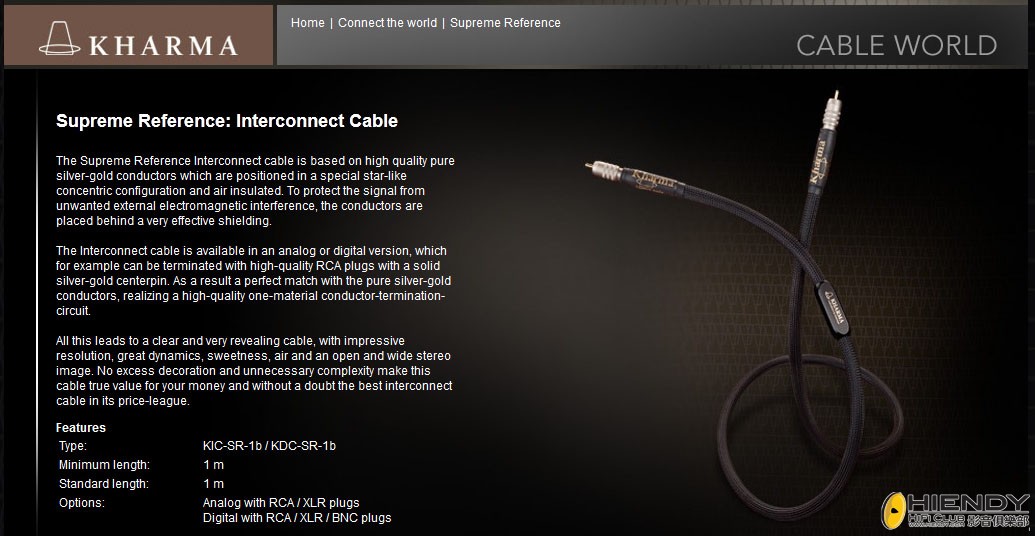Click the Kharma badge on the cable
The image size is (1035, 536).
(832, 308)
